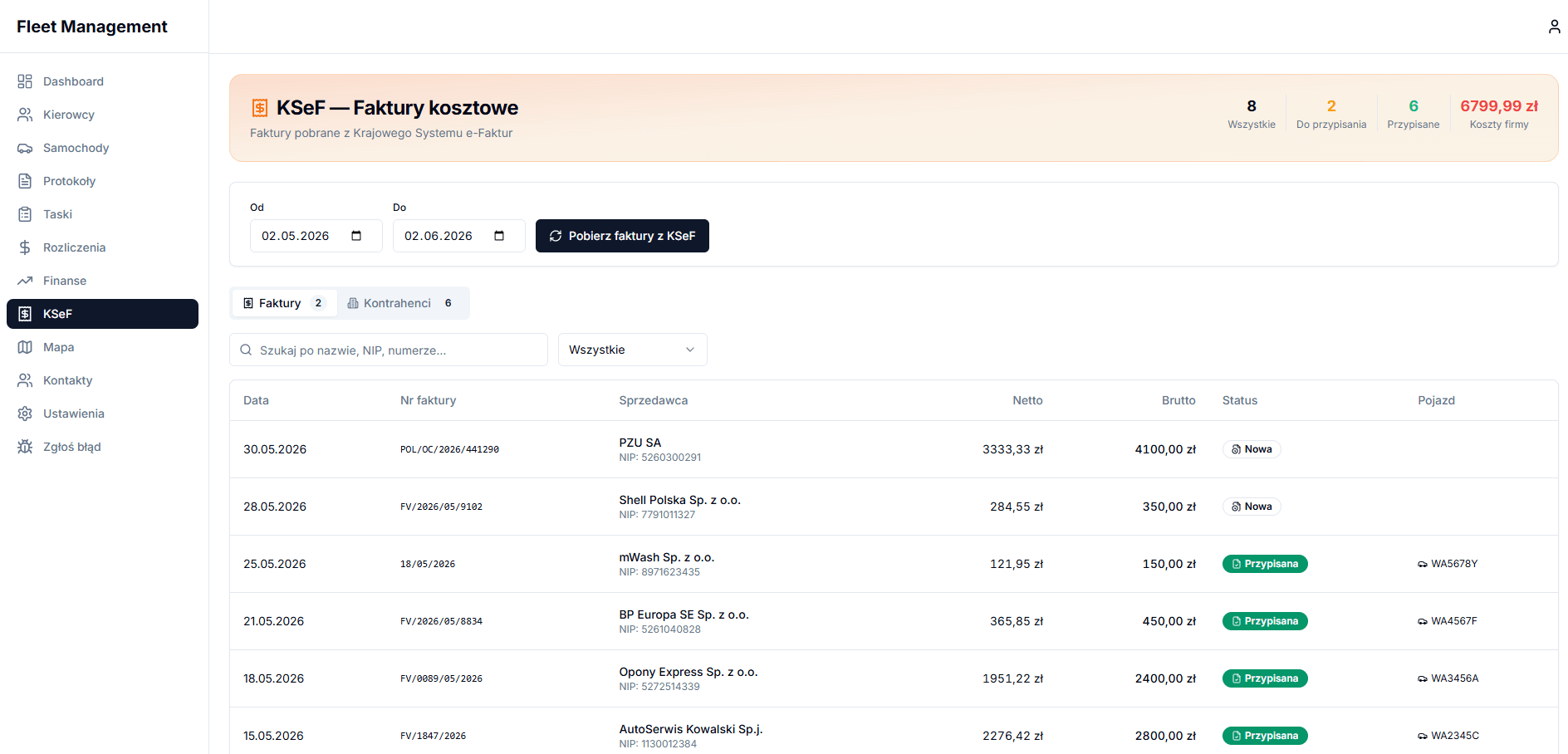Click invoice number FV/0089/05/2026

441,678
